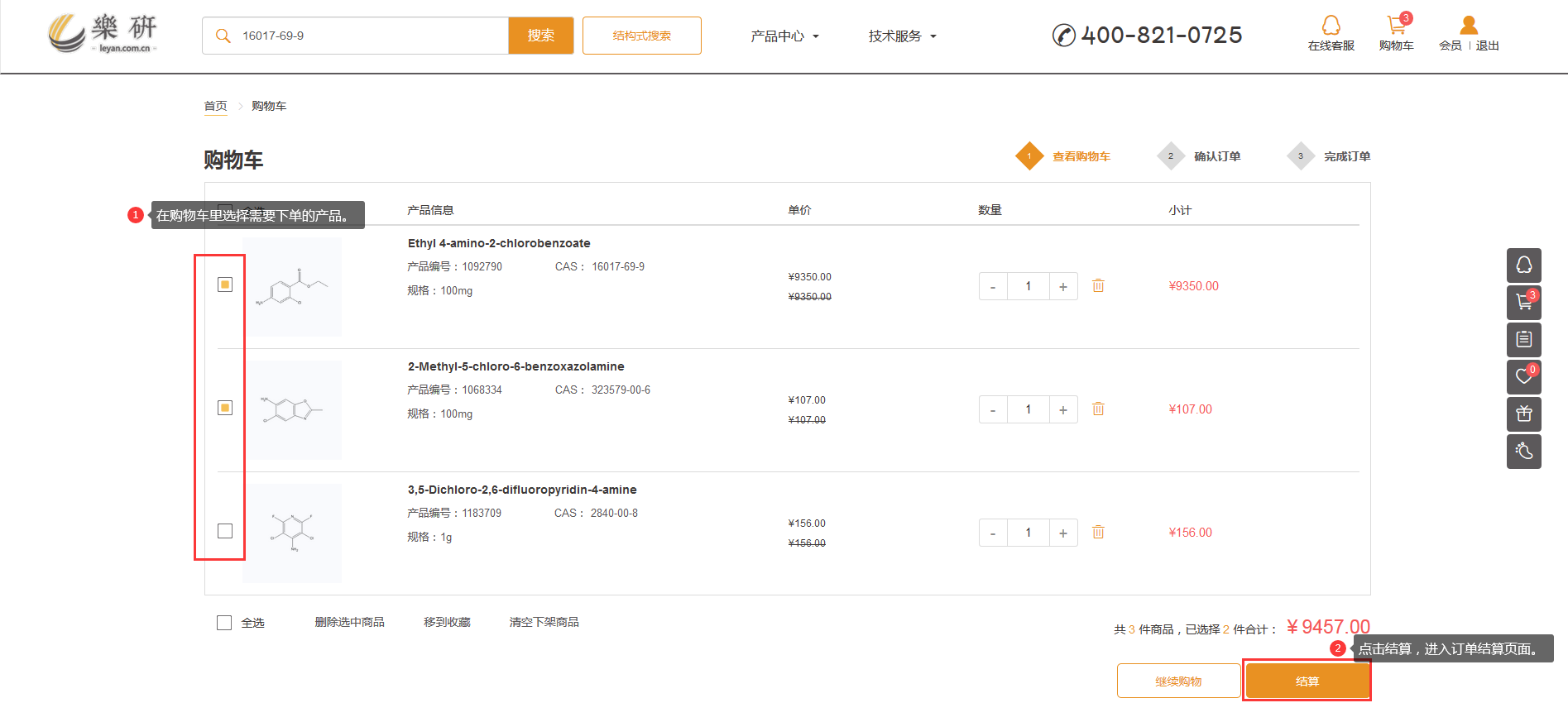Delete Ethyl 4-amino-2-chlorobenzoate using trash icon
This screenshot has width=1568, height=722.
1098,286
